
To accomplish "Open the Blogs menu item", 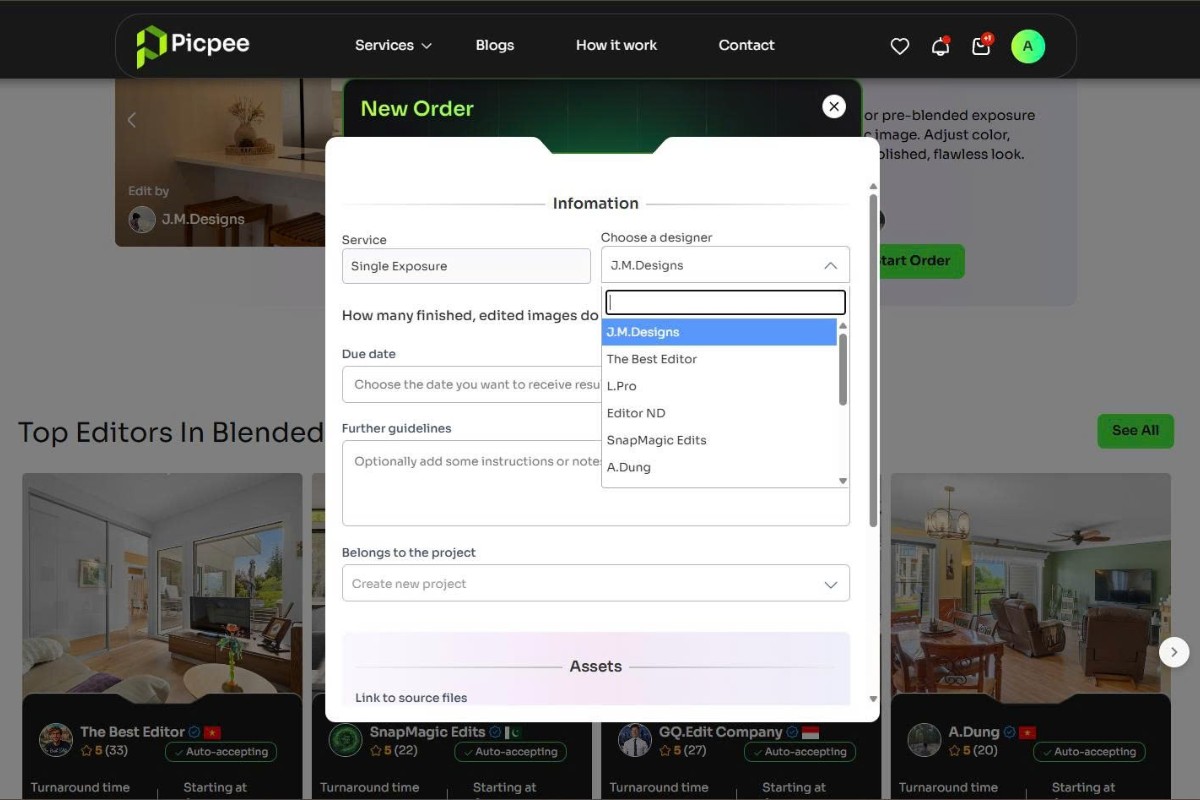I will [x=494, y=45].
